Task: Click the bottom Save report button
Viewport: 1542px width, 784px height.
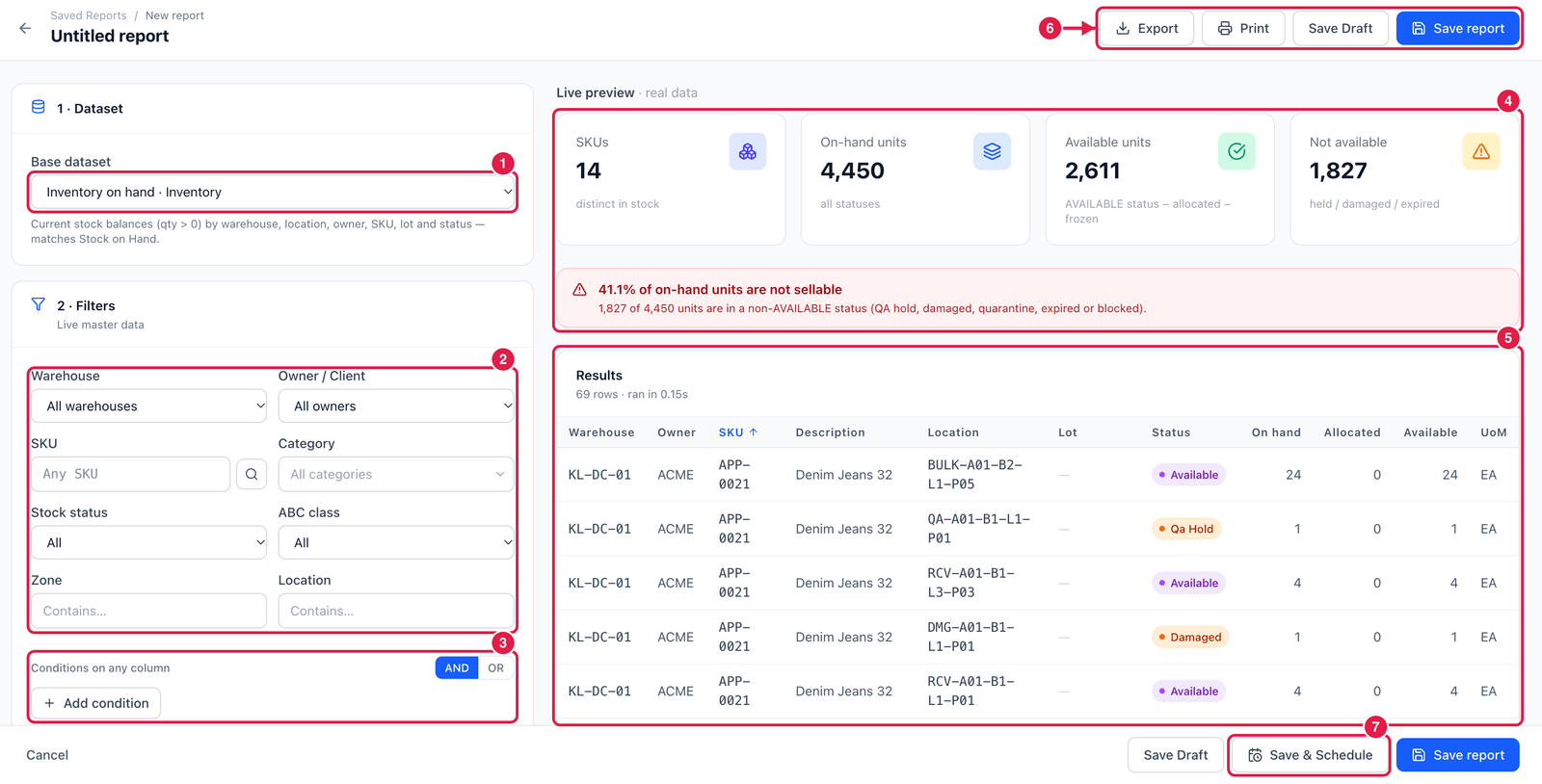Action: point(1458,755)
